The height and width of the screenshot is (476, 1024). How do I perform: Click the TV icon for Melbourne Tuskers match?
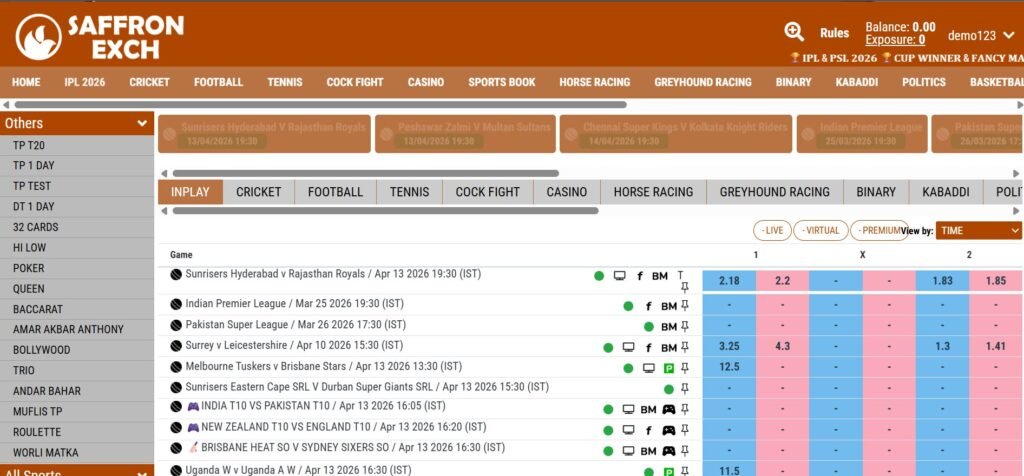tap(648, 368)
